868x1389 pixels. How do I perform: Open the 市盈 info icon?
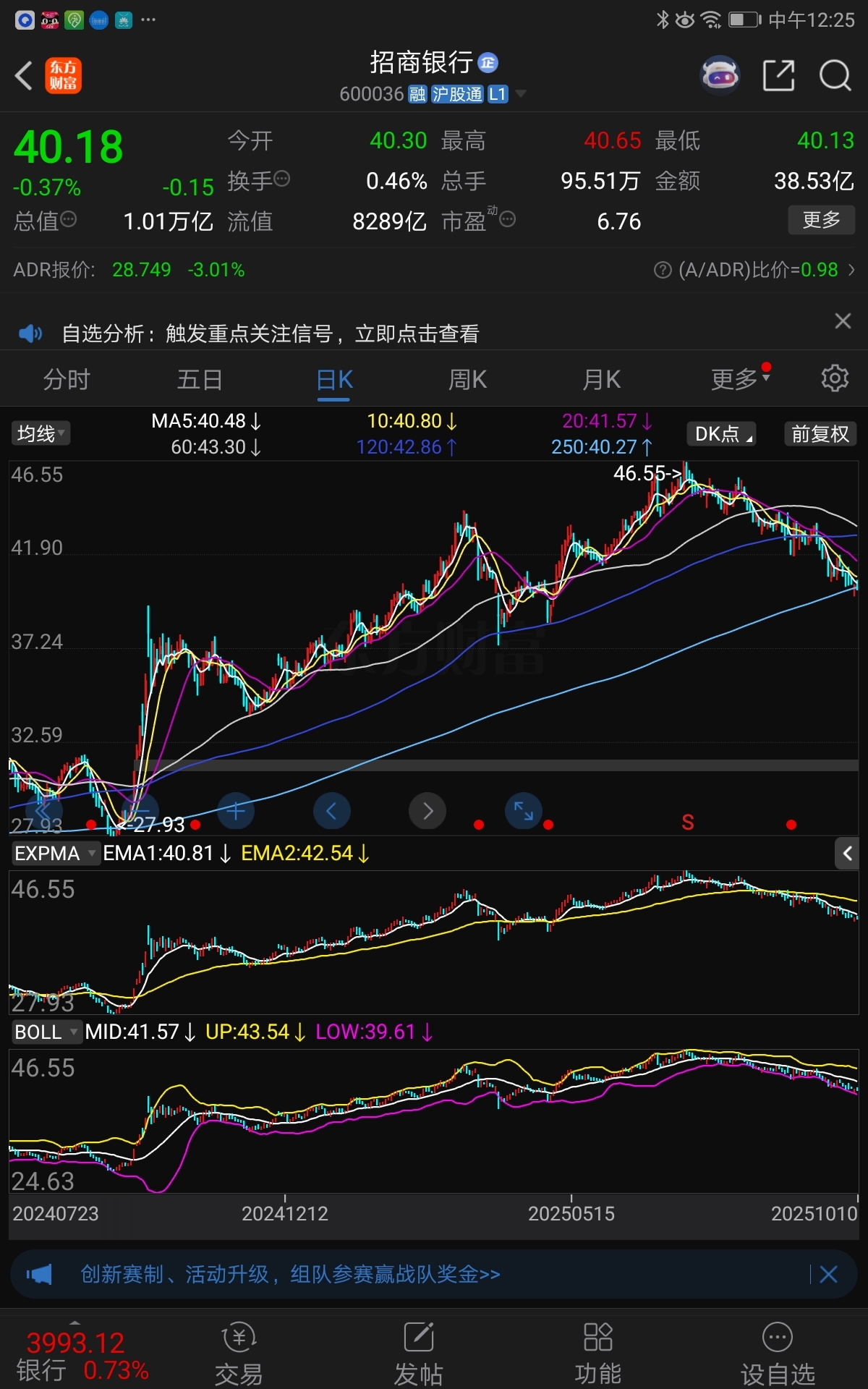508,219
